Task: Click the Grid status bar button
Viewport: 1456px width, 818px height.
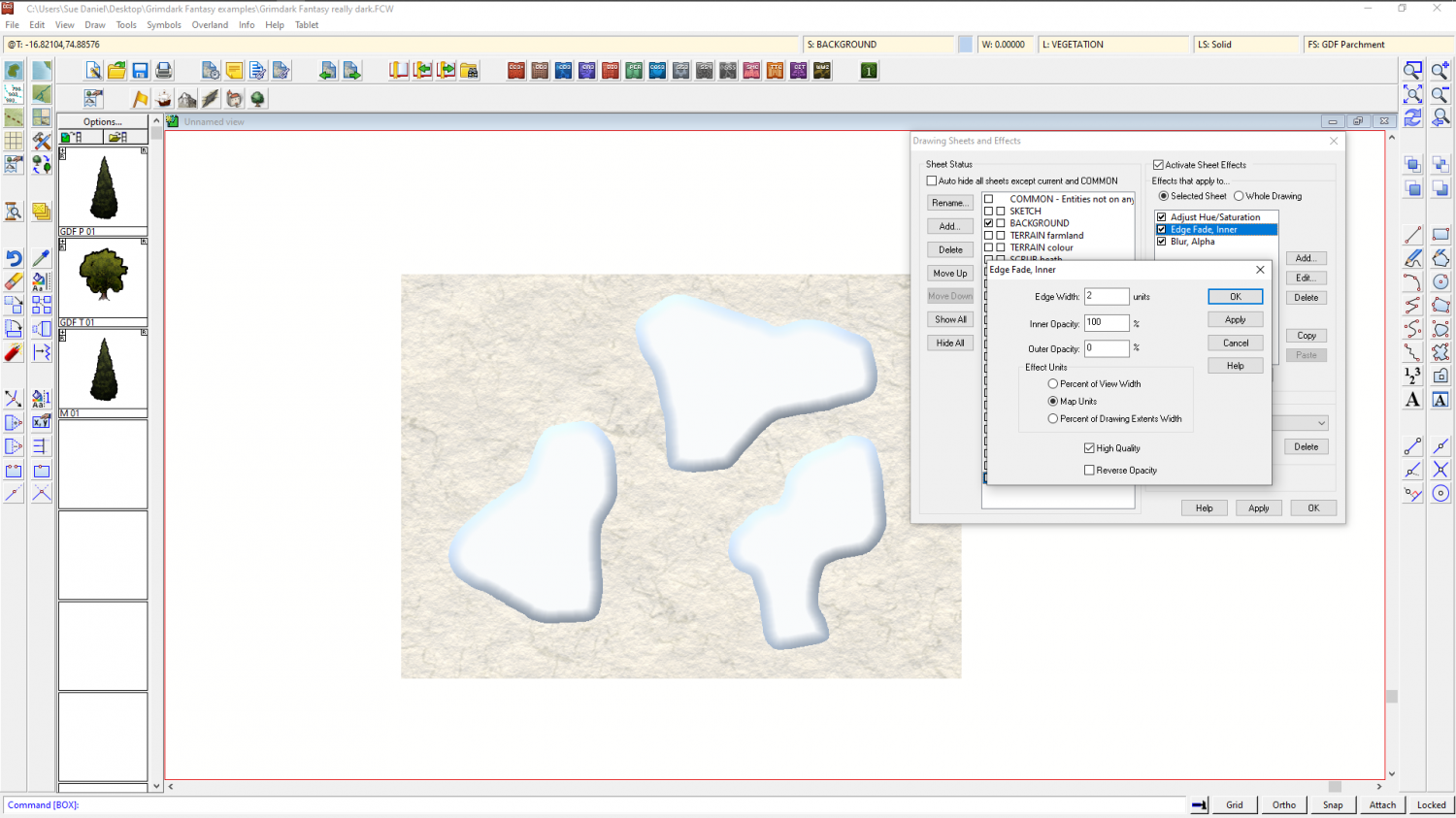Action: coord(1235,804)
